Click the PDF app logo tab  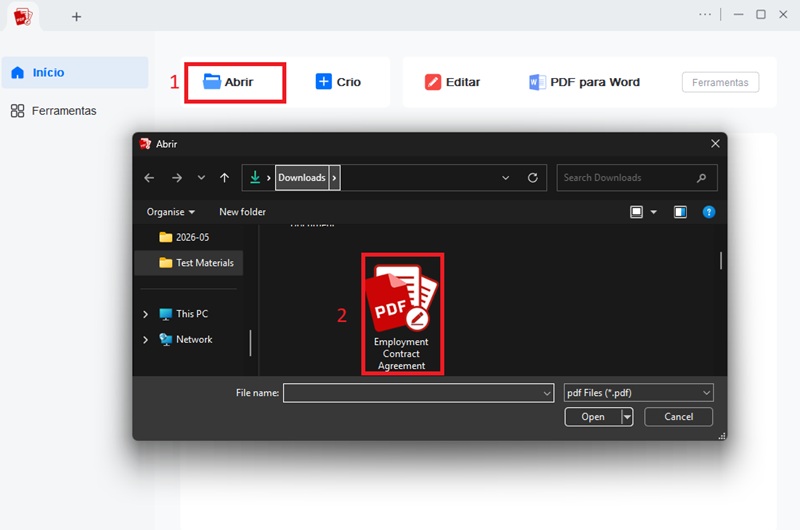pos(23,17)
